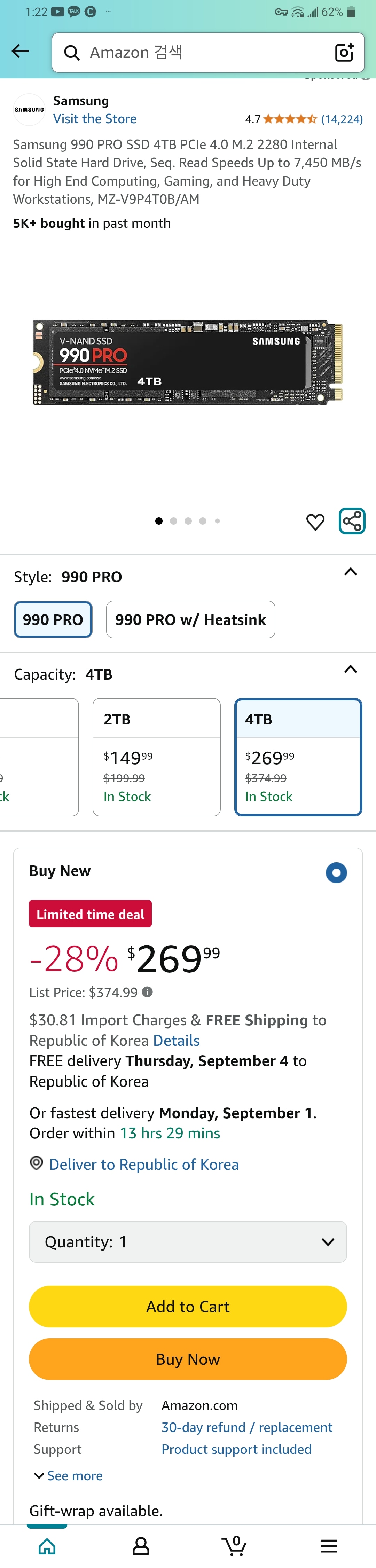Click the List Price info icon

[147, 991]
